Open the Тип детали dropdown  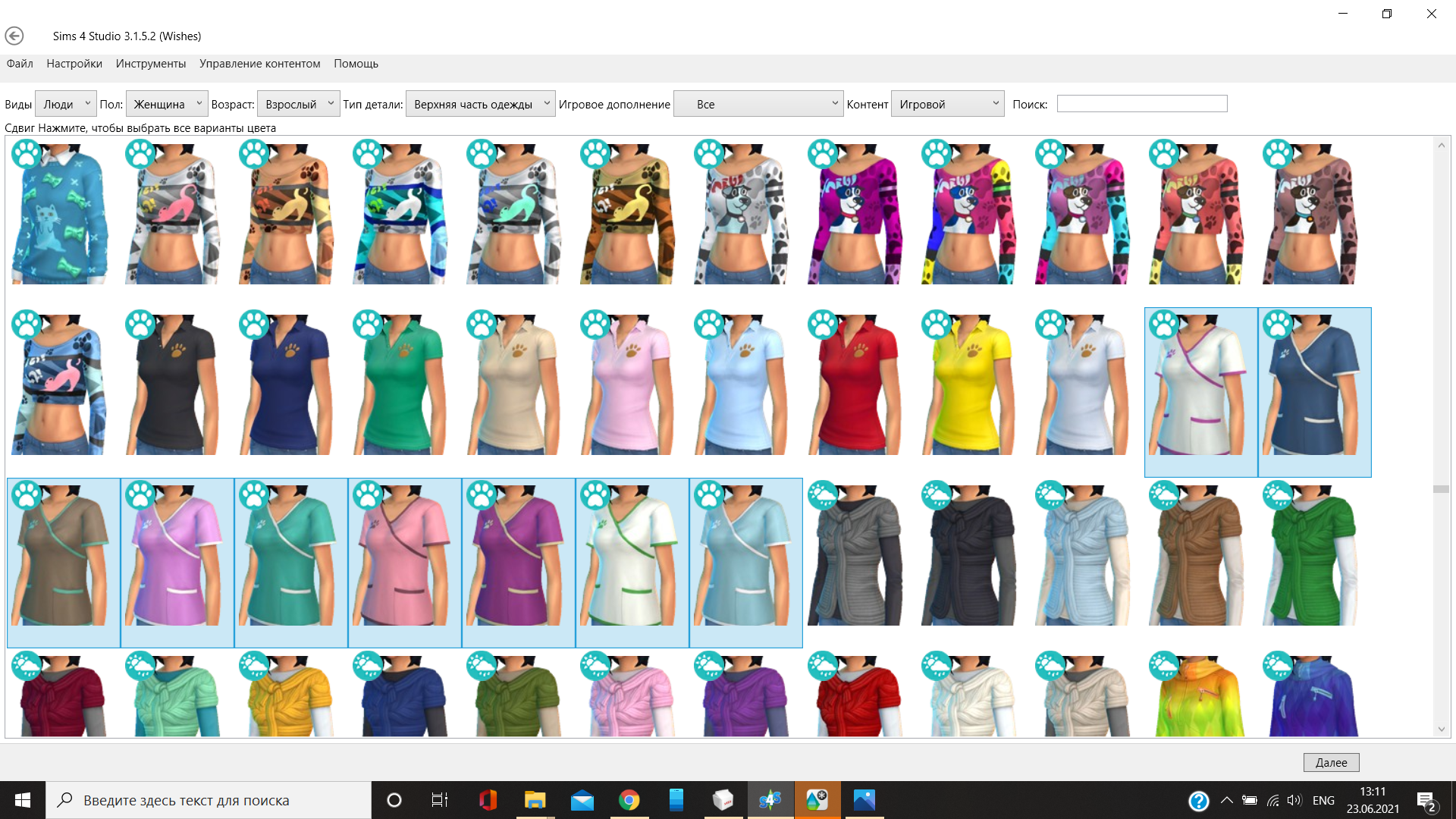point(481,104)
